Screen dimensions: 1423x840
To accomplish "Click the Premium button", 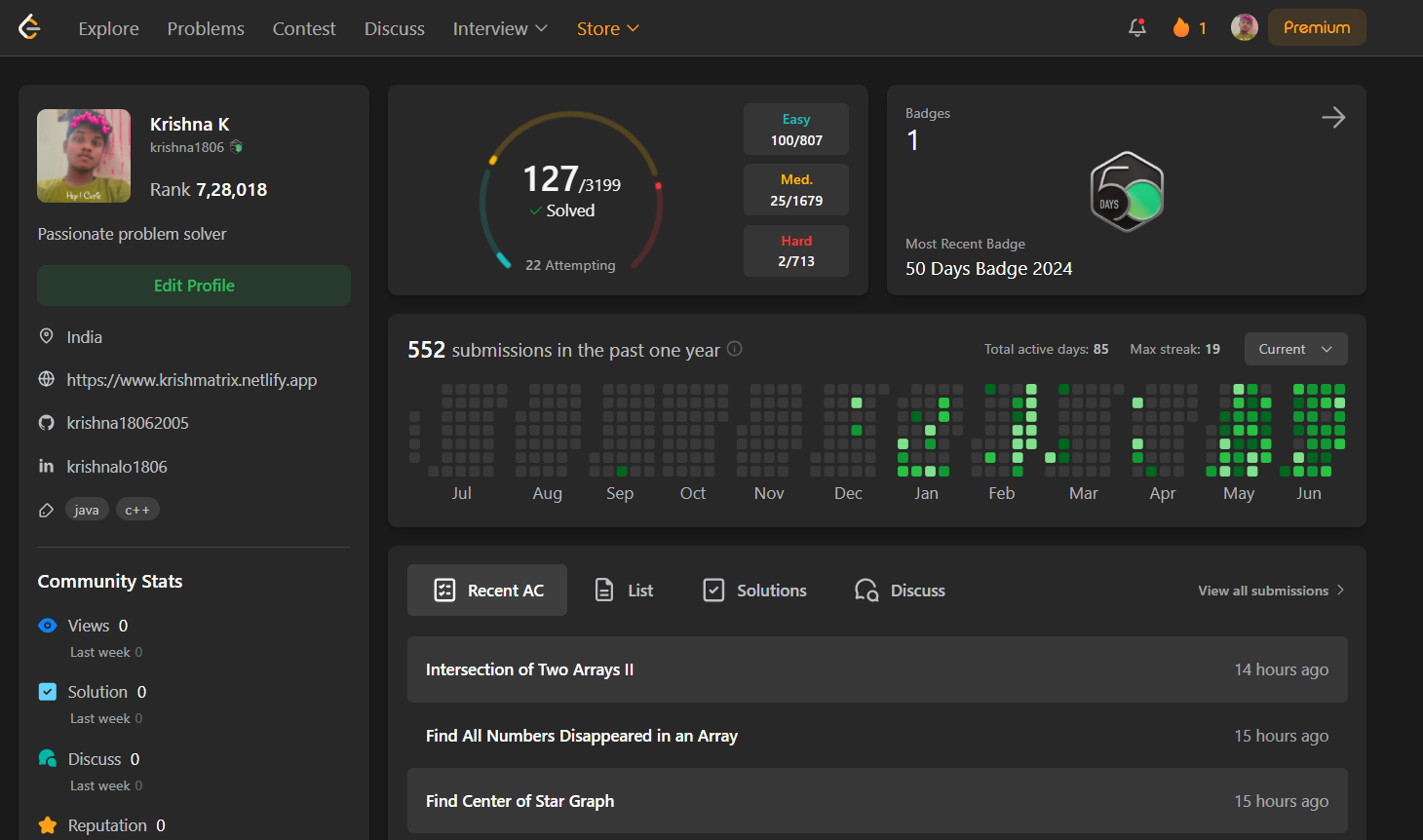I will (1317, 27).
